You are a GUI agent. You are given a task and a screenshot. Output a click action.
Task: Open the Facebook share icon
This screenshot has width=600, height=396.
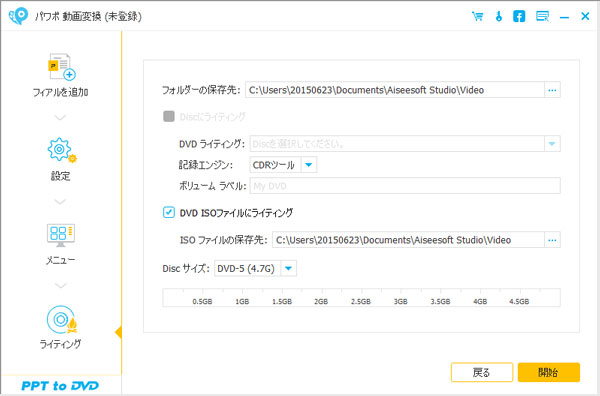[x=519, y=16]
